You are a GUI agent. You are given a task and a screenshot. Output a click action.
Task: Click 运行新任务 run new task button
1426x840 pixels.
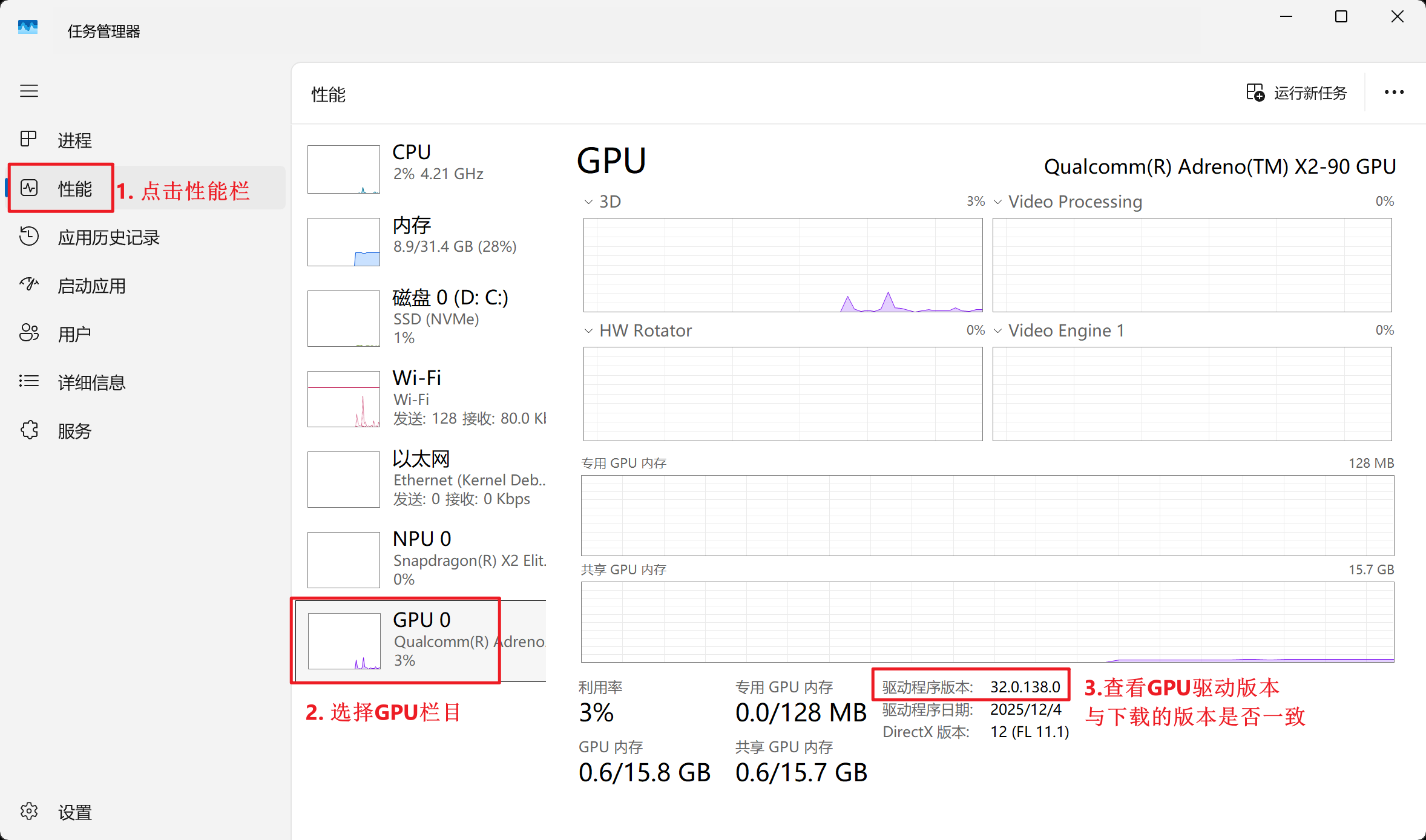[1297, 93]
